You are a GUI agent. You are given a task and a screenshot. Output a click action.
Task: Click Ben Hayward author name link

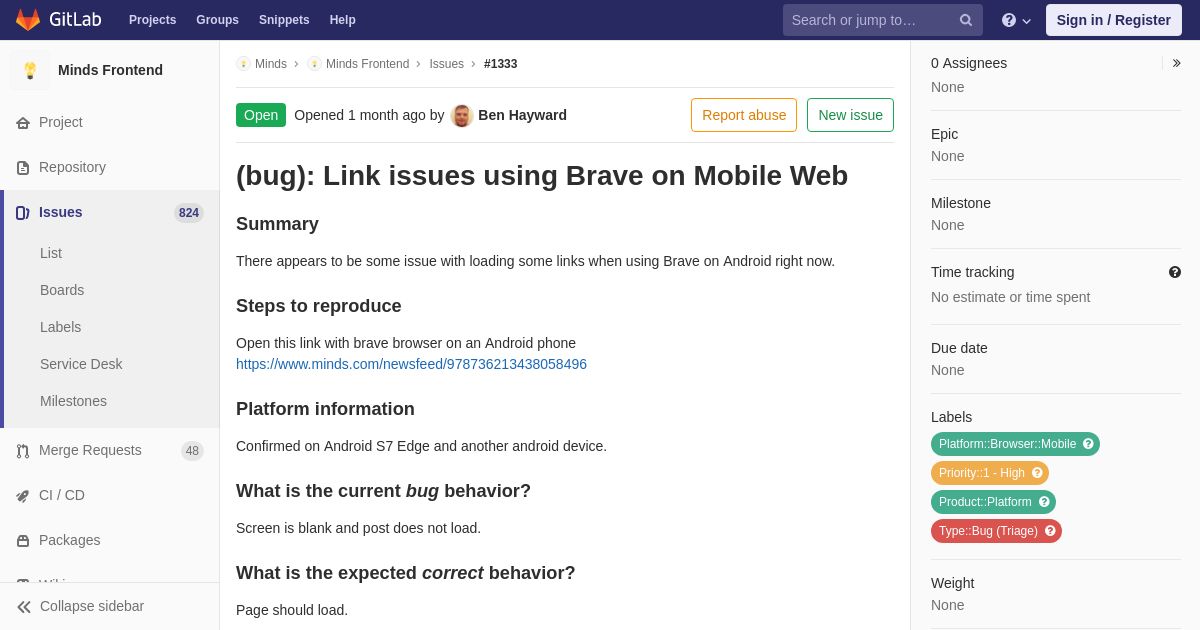pos(522,115)
